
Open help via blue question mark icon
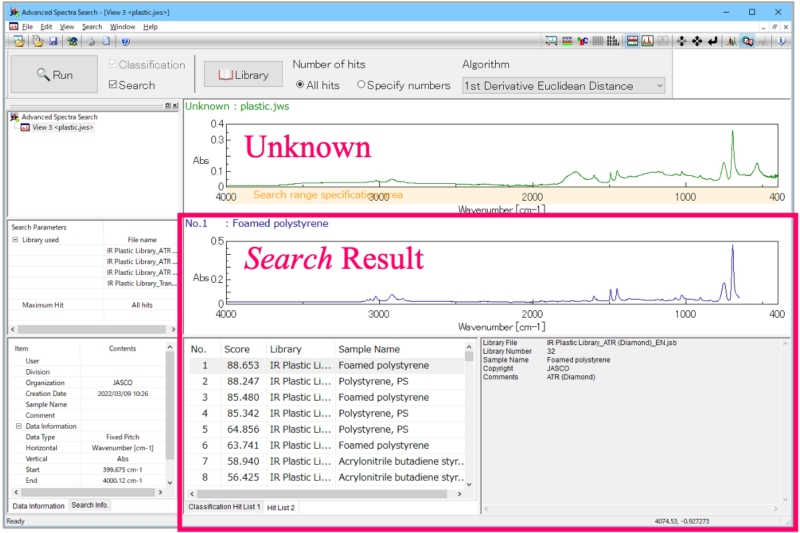tap(126, 41)
